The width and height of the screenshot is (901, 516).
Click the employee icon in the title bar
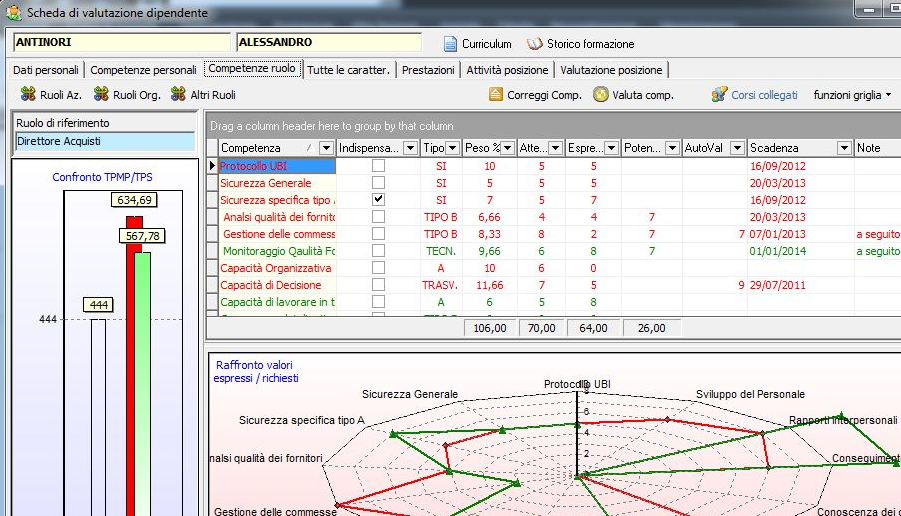pyautogui.click(x=13, y=12)
